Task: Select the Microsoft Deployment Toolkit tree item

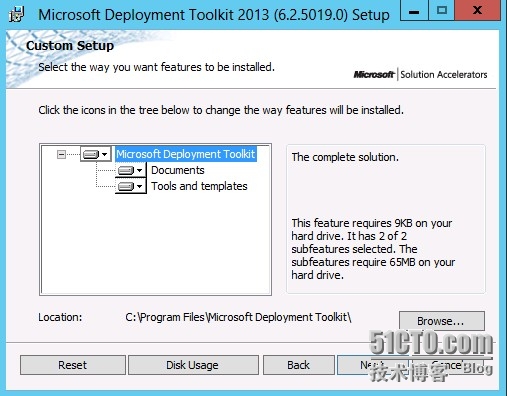Action: coord(186,154)
